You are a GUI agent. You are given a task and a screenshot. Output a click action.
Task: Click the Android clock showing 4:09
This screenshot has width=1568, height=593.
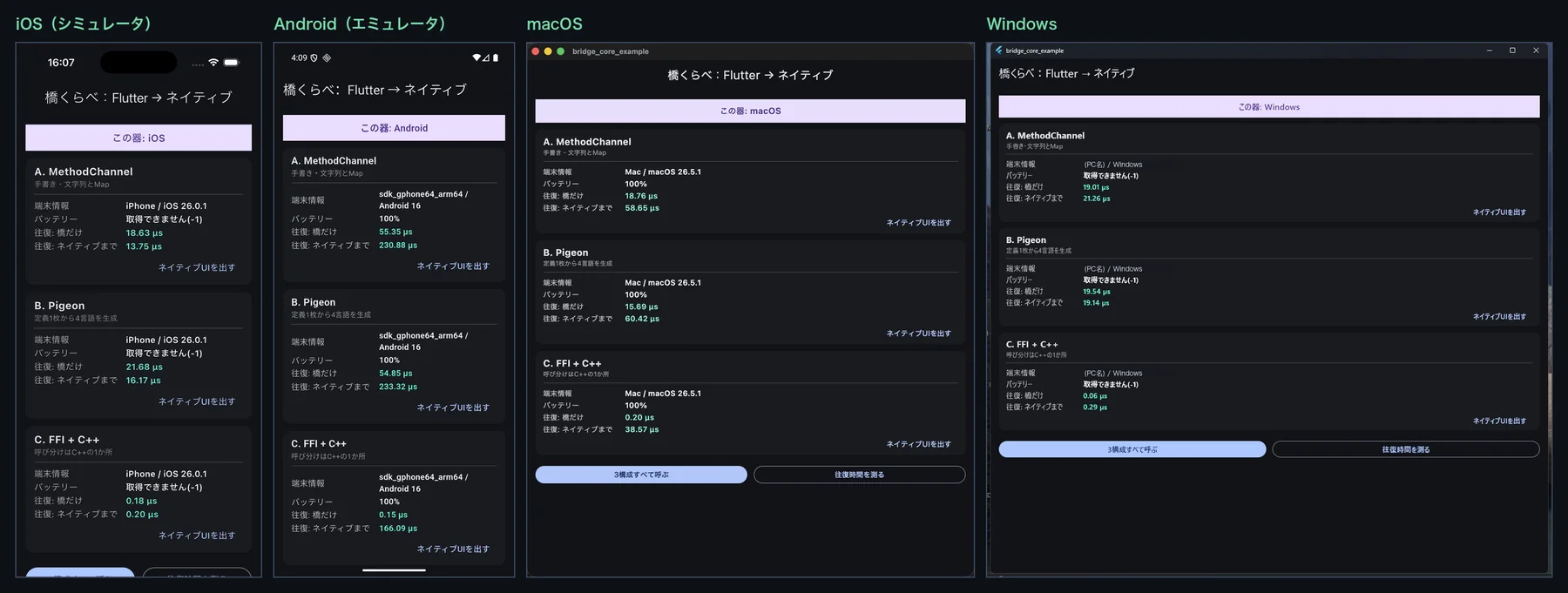click(299, 58)
